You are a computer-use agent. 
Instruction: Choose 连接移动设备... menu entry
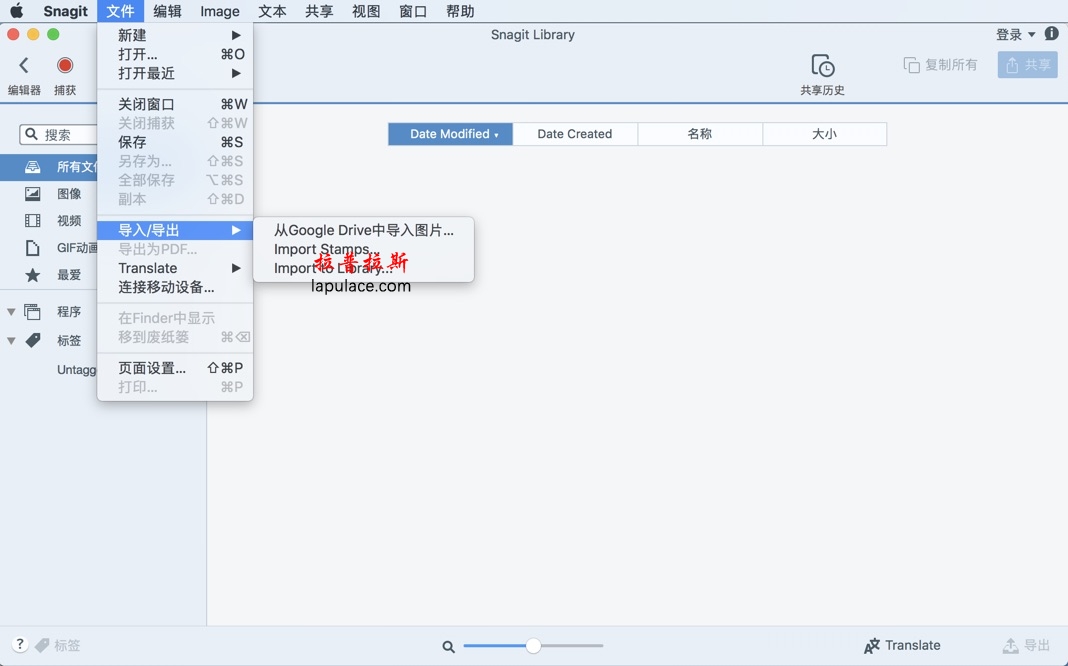click(175, 287)
